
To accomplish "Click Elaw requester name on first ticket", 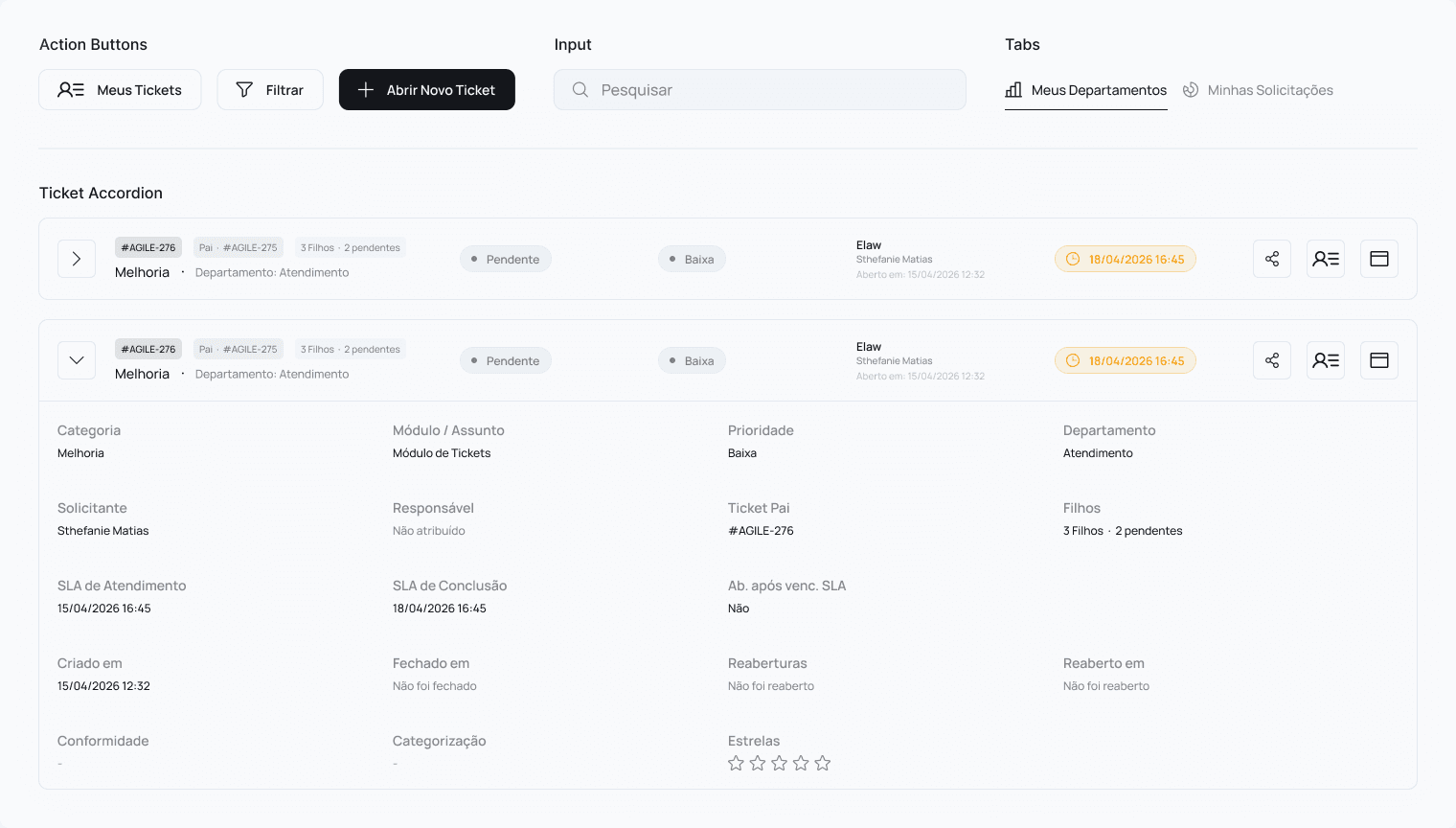I will (x=869, y=245).
